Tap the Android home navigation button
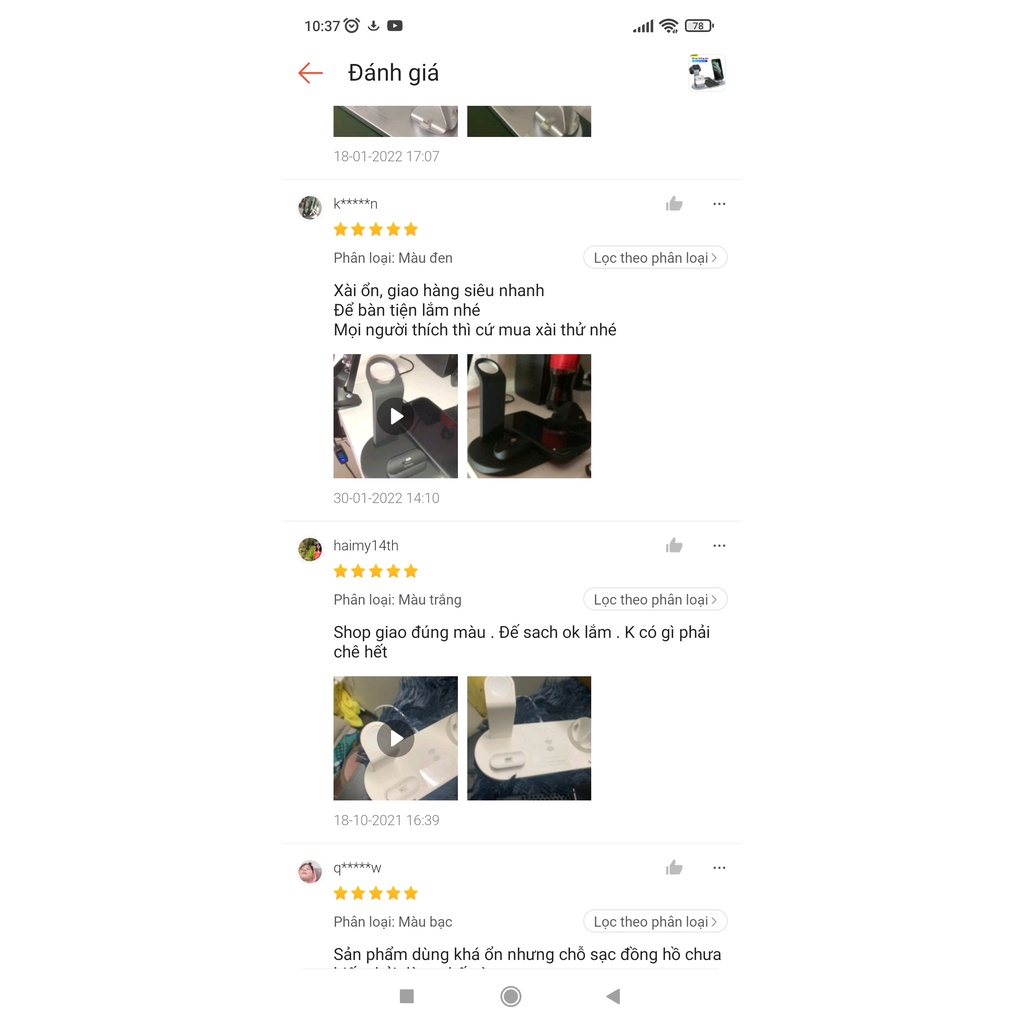 511,996
